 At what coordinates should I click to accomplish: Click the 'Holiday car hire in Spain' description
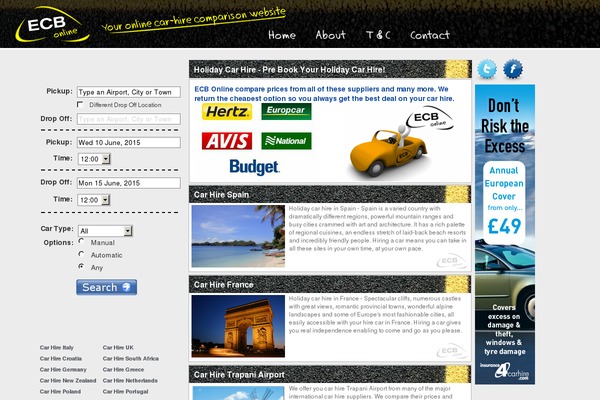(x=377, y=229)
